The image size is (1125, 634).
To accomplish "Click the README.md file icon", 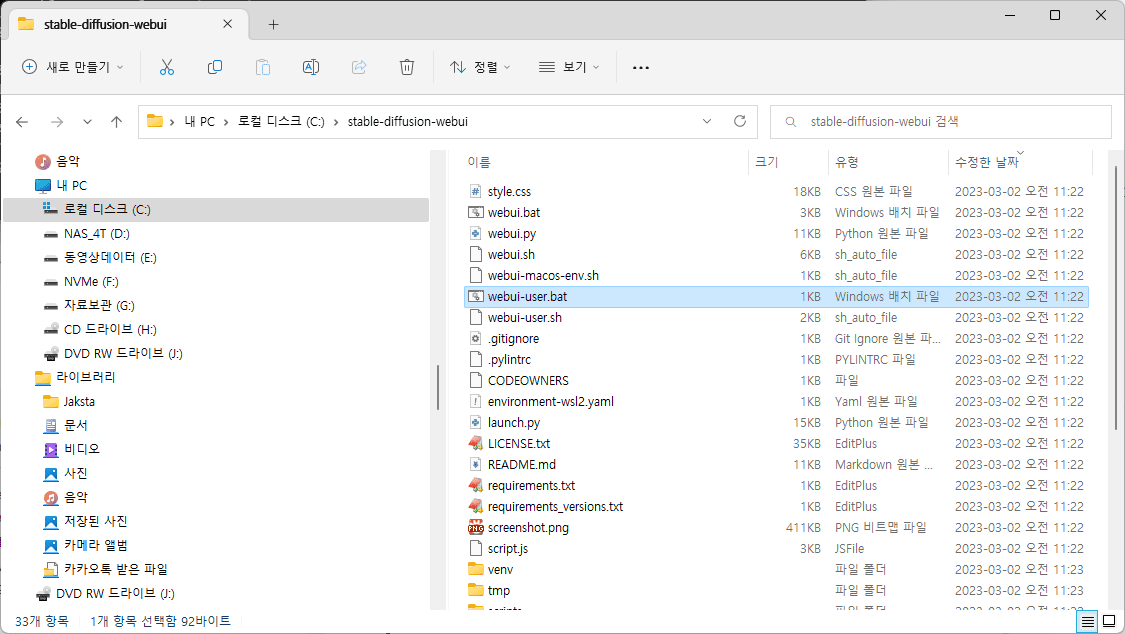I will pyautogui.click(x=475, y=465).
